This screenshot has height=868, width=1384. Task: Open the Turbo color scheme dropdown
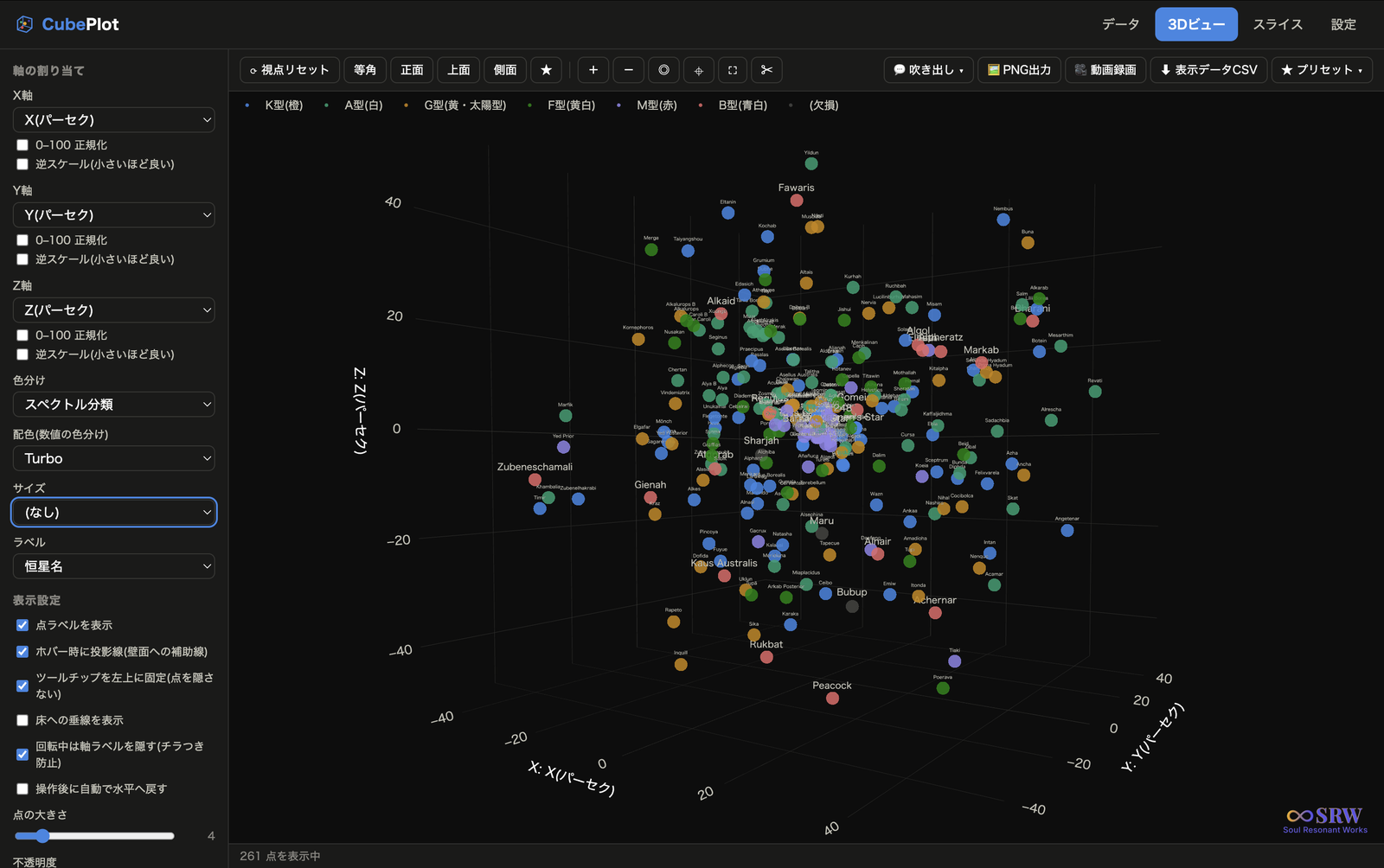point(114,458)
